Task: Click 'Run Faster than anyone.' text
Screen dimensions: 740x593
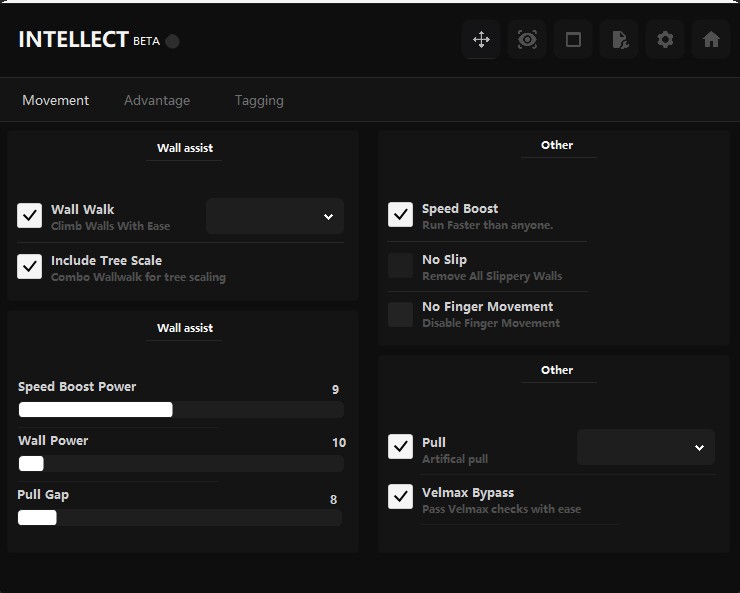Action: point(488,225)
